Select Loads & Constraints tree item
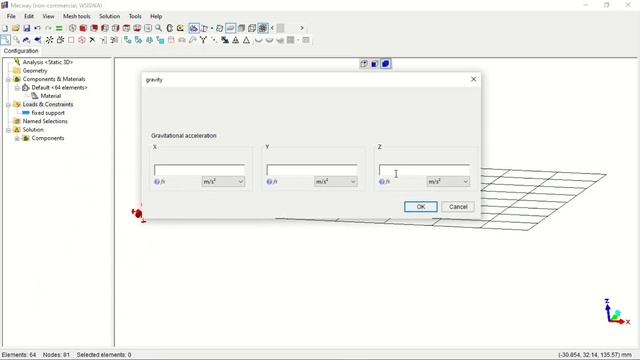Viewport: 640px width, 360px height. pos(48,104)
